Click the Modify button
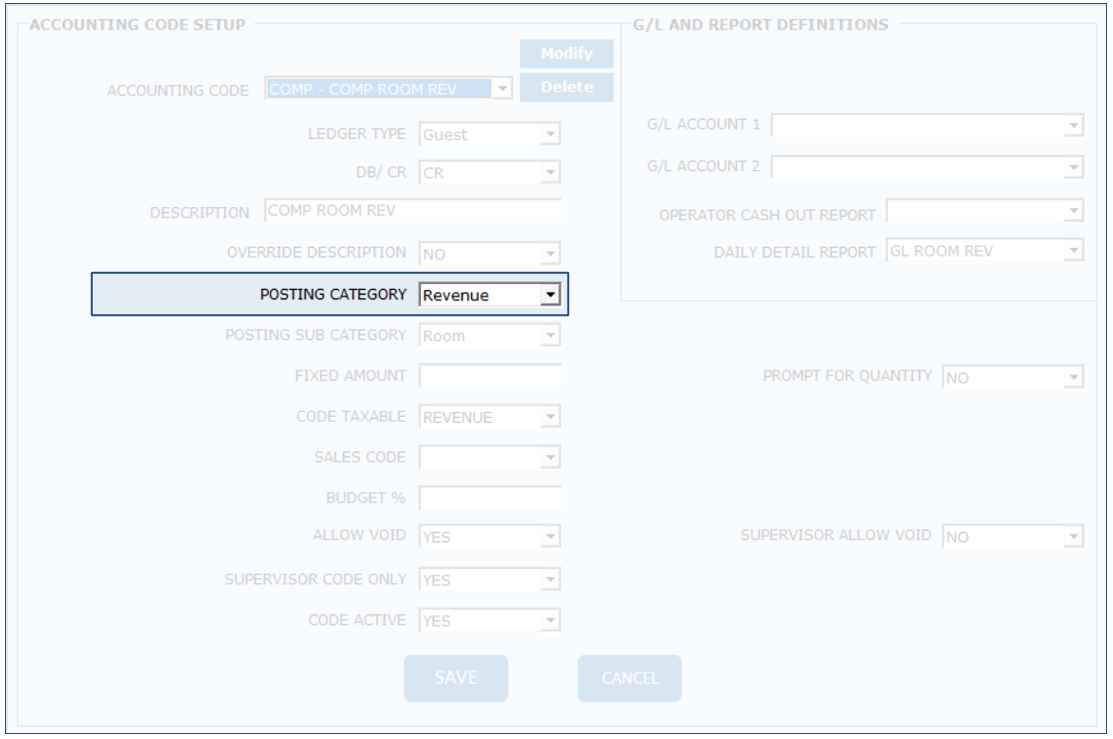The width and height of the screenshot is (1113, 739). point(566,54)
